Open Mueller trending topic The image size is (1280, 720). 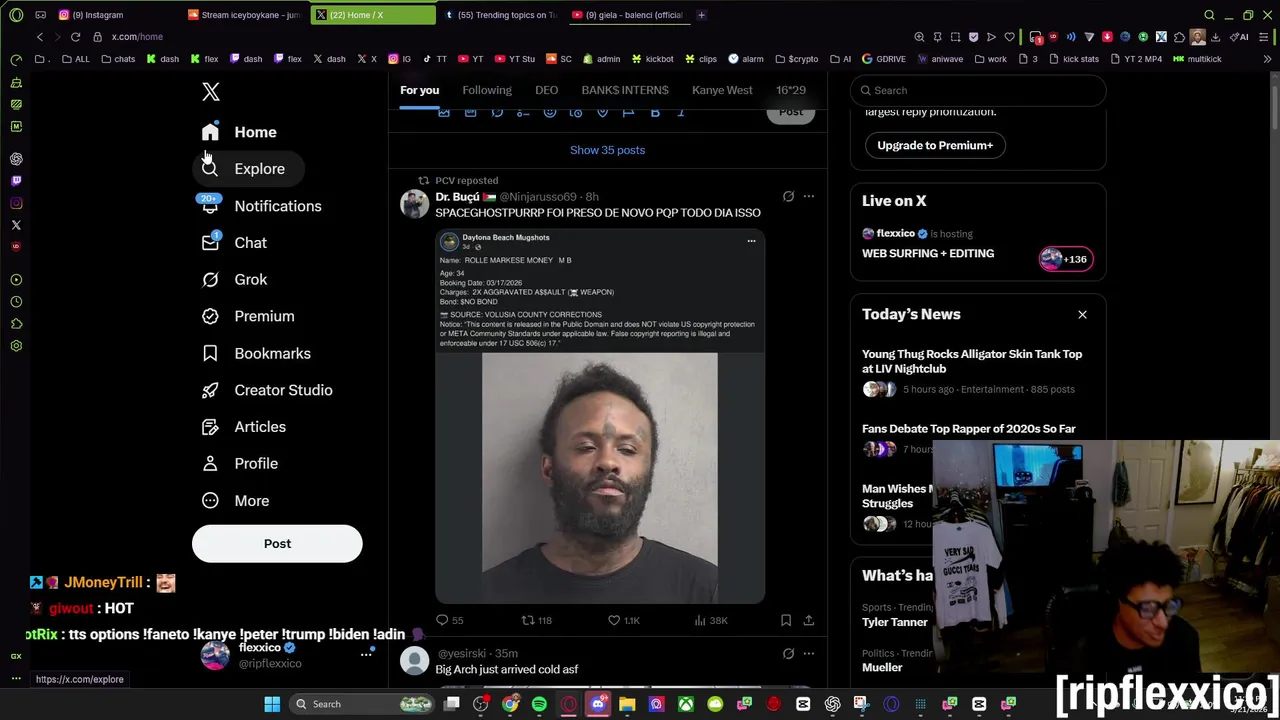pos(882,667)
